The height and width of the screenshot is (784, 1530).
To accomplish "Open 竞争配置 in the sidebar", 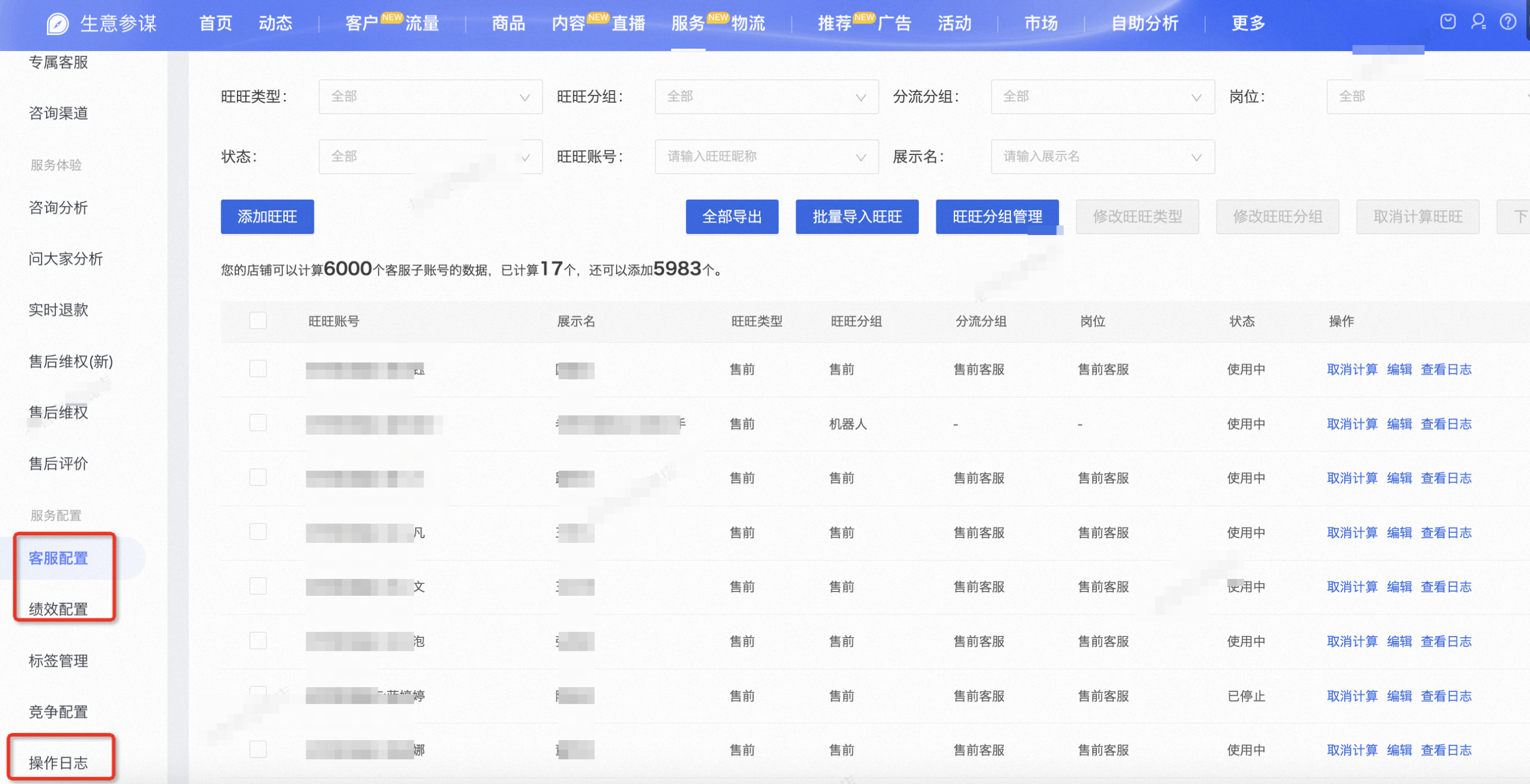I will point(58,711).
